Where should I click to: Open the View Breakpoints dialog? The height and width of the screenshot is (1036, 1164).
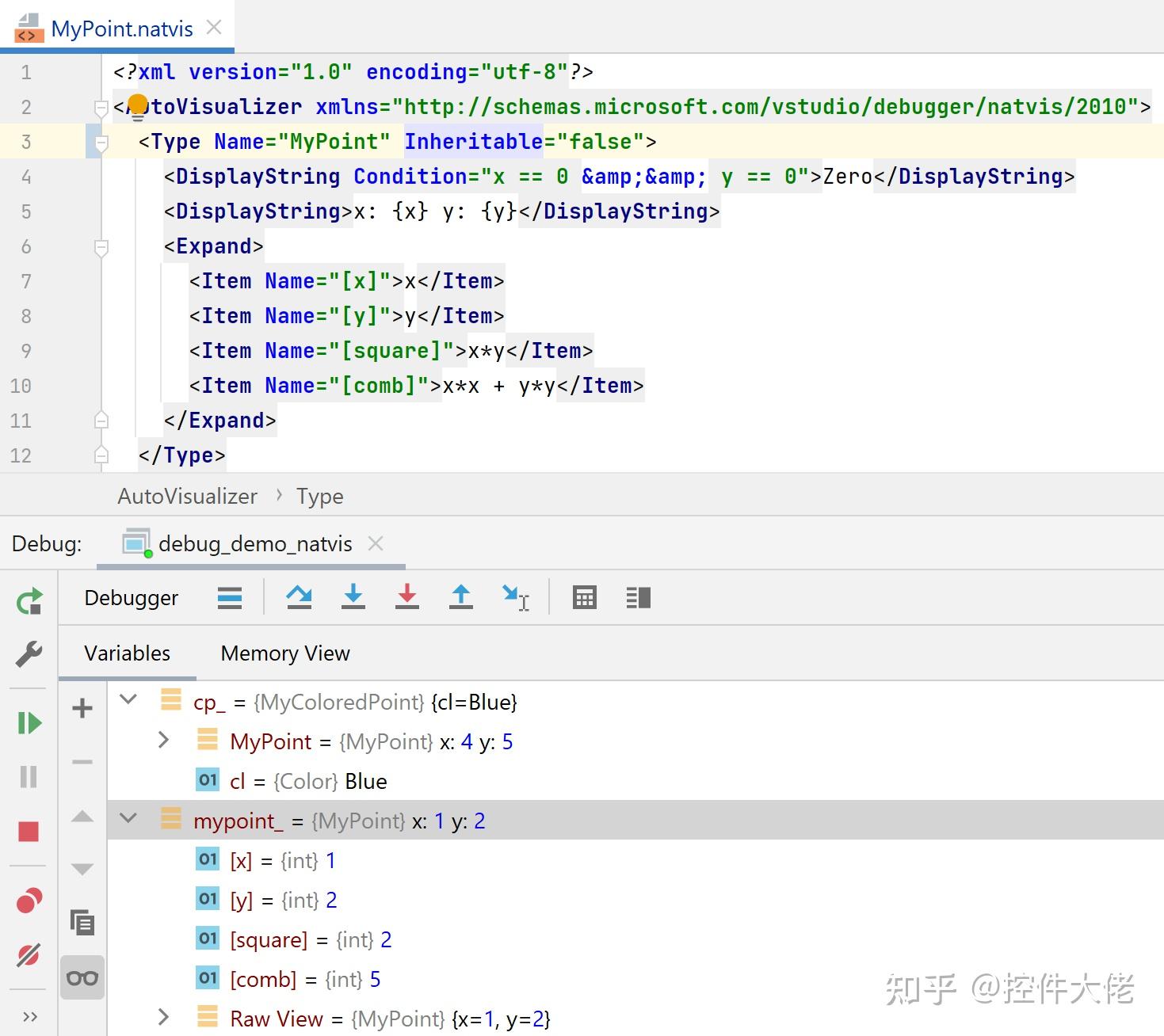[29, 900]
